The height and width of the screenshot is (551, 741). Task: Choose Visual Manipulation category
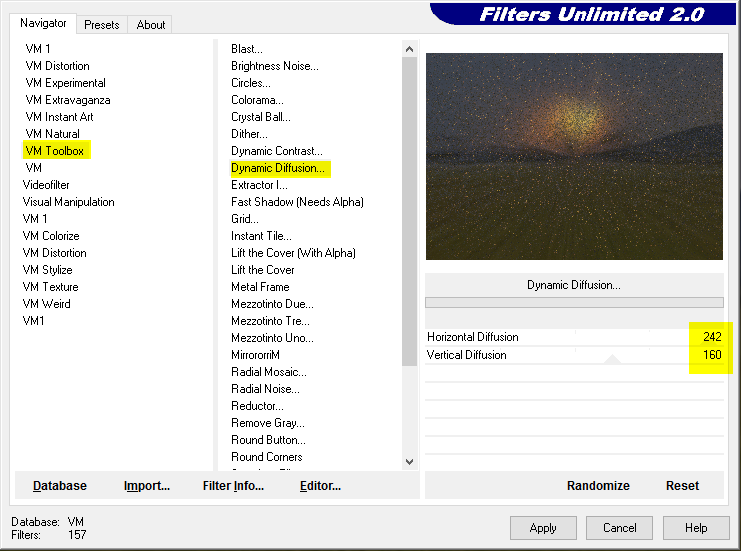click(69, 202)
